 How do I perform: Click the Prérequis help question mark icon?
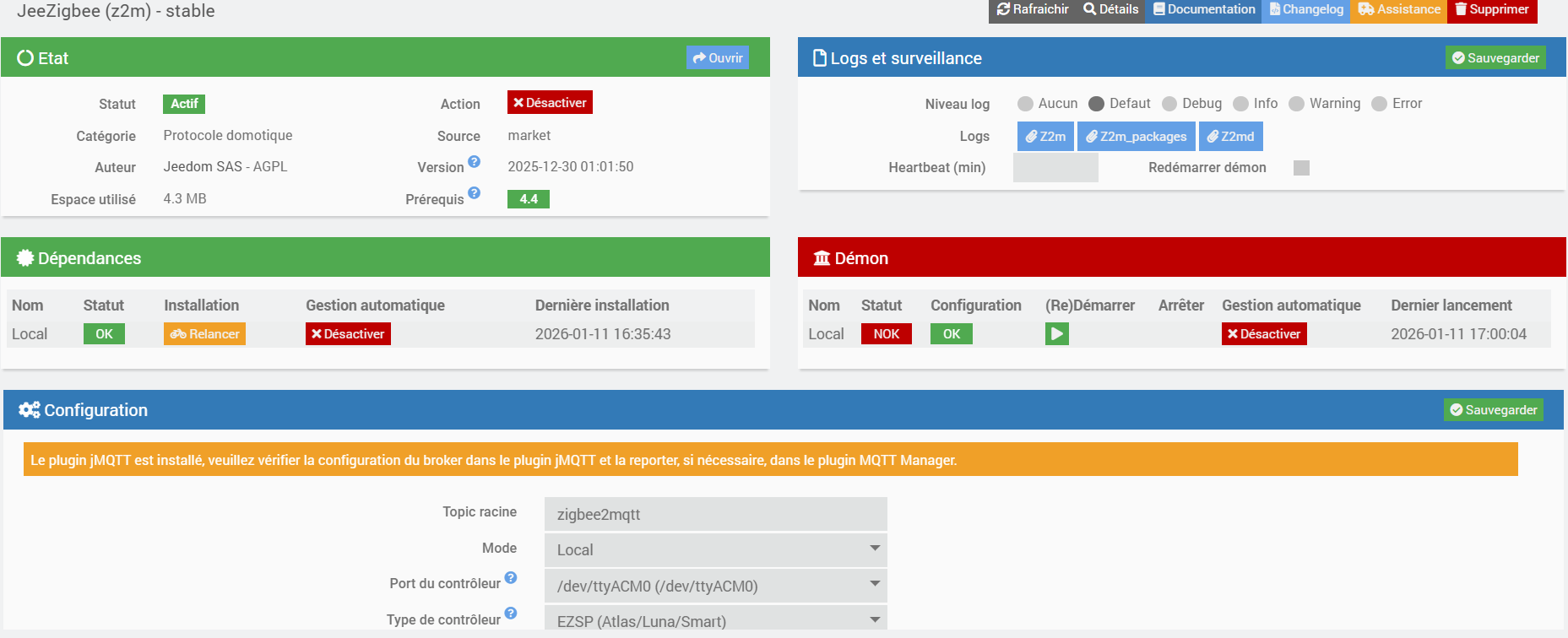tap(474, 193)
